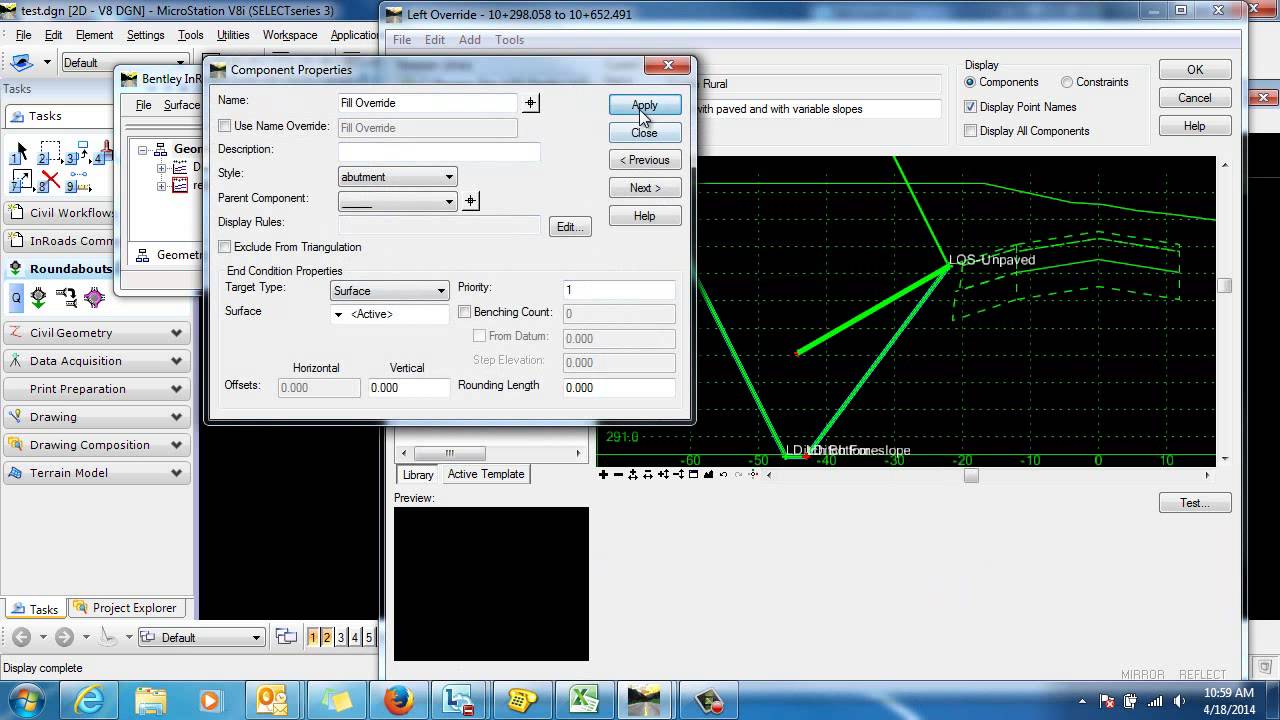This screenshot has width=1280, height=720.
Task: Open the Style dropdown showing abutment
Action: pyautogui.click(x=397, y=177)
